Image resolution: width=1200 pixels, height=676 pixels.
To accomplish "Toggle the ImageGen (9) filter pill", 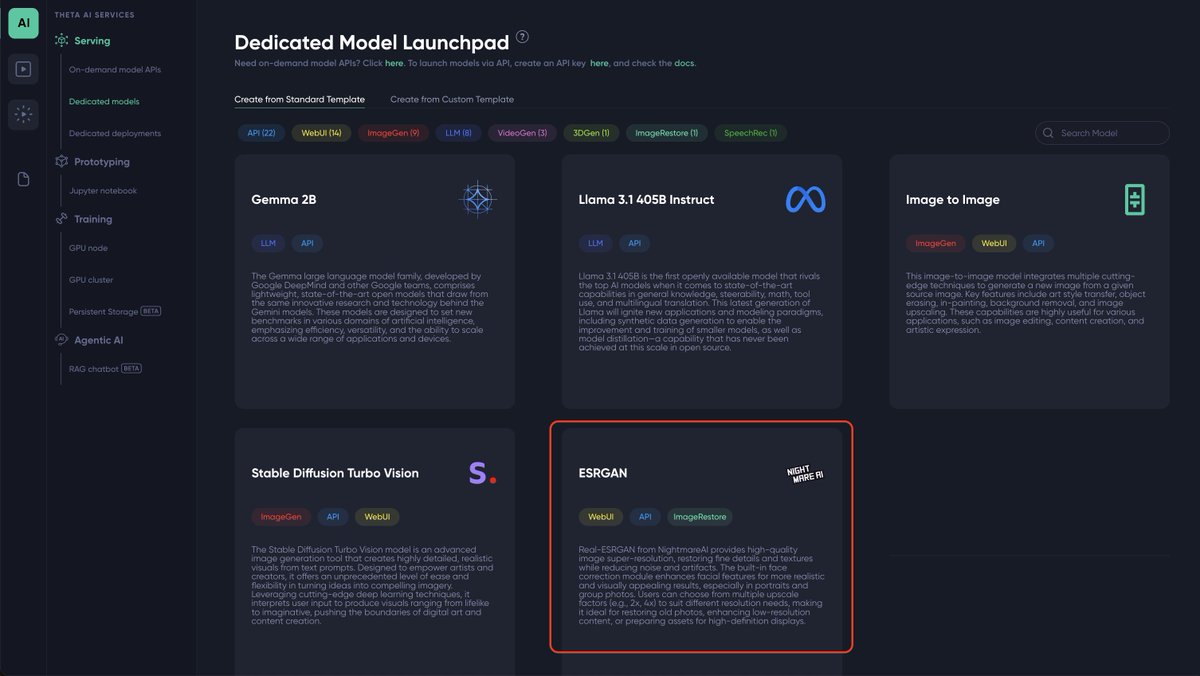I will (392, 131).
